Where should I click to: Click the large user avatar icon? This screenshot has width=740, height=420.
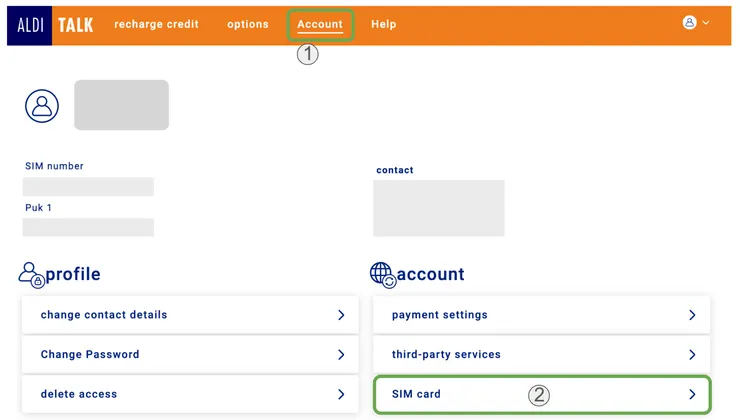42,105
